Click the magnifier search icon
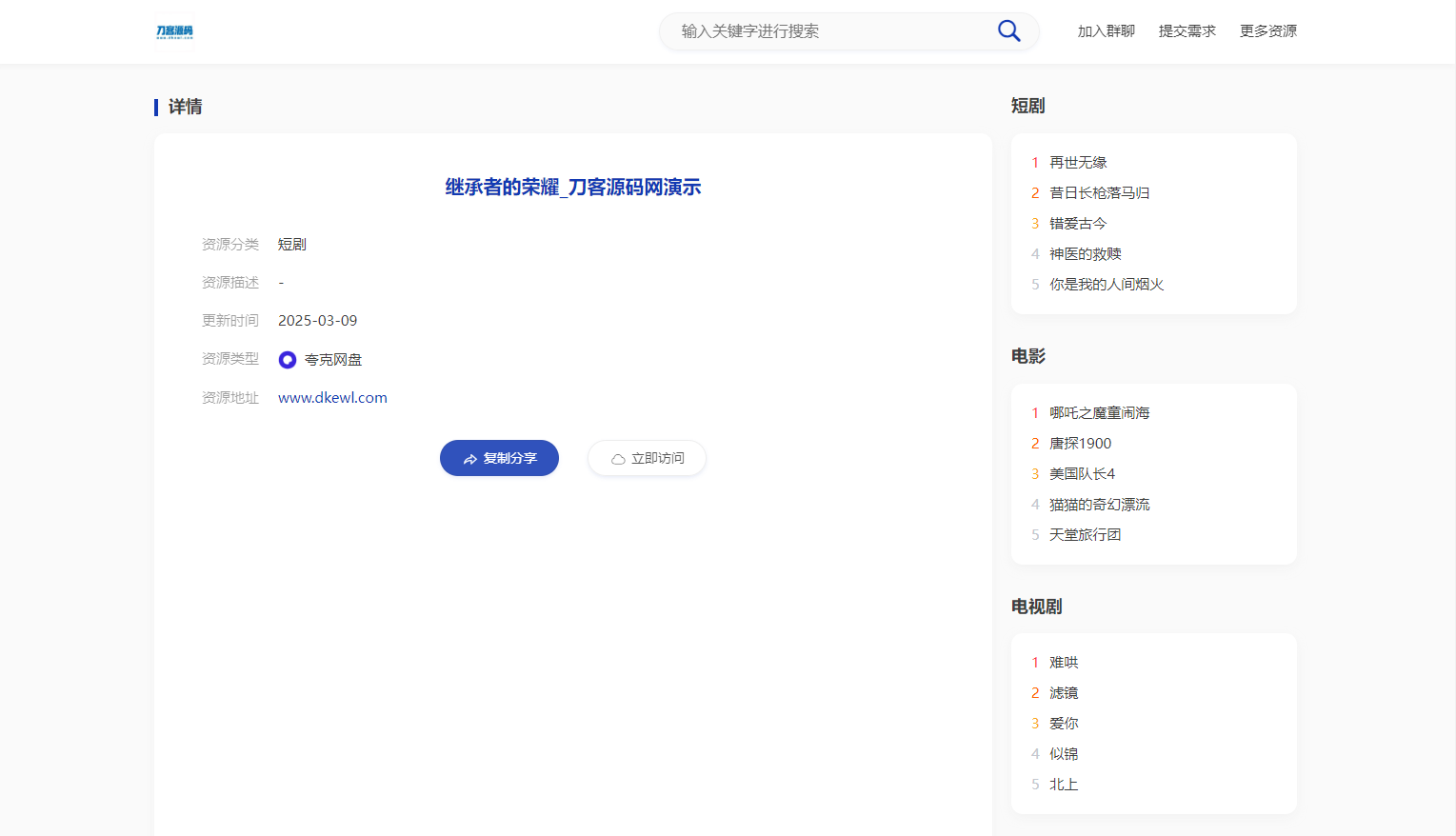The width and height of the screenshot is (1456, 836). (x=1007, y=30)
